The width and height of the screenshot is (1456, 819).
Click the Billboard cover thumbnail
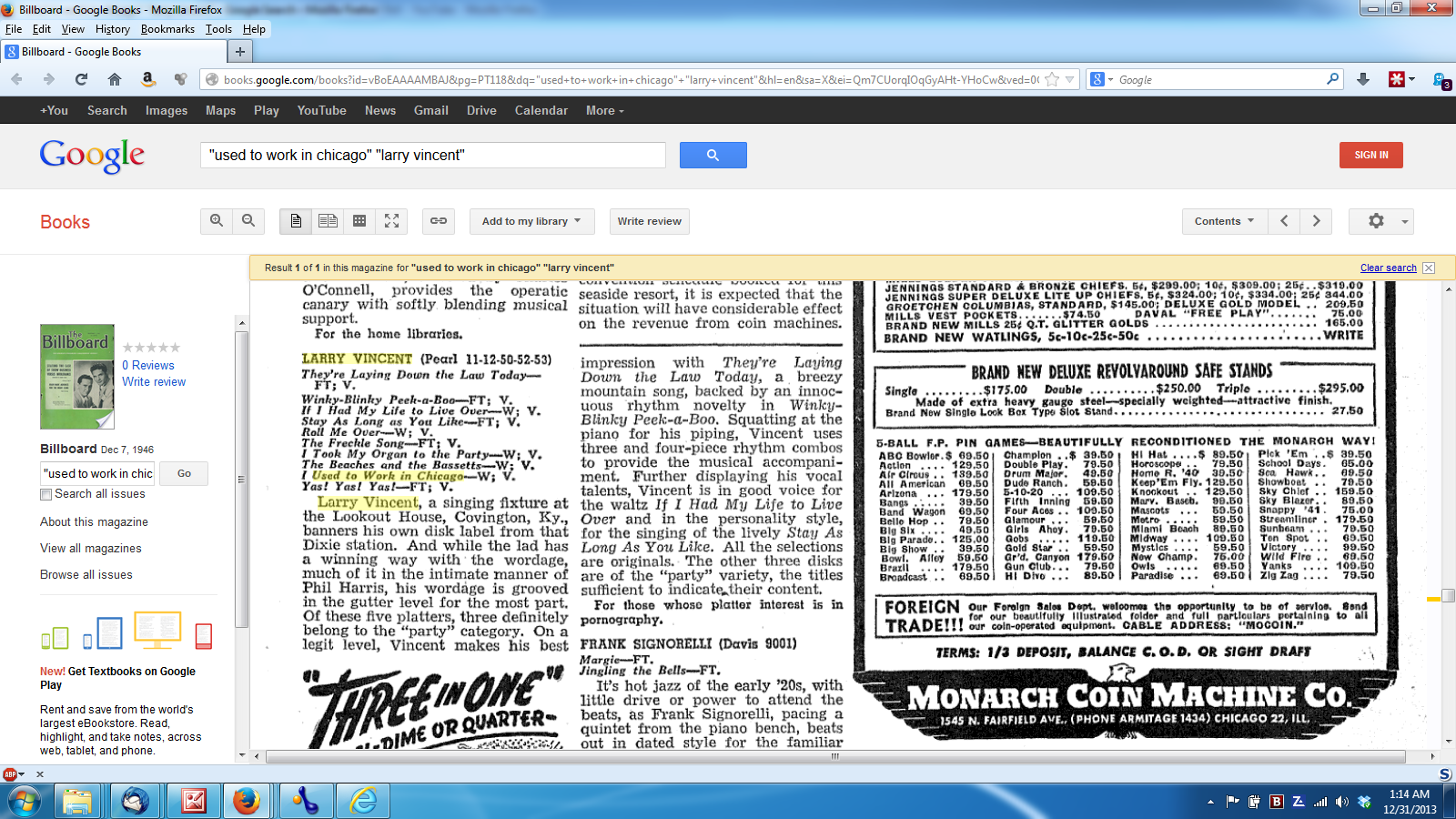pos(77,377)
